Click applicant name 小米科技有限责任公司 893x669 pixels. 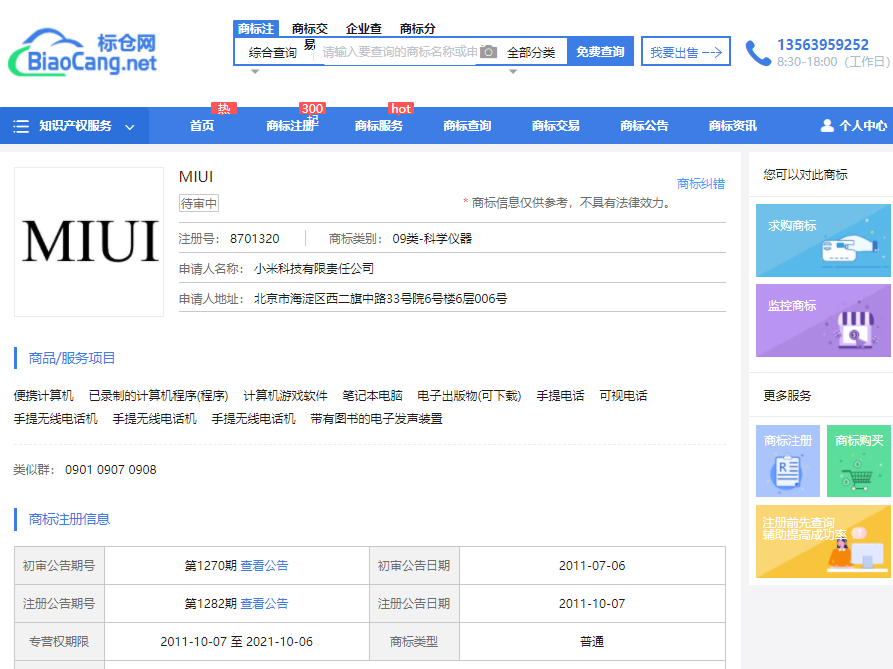(314, 269)
